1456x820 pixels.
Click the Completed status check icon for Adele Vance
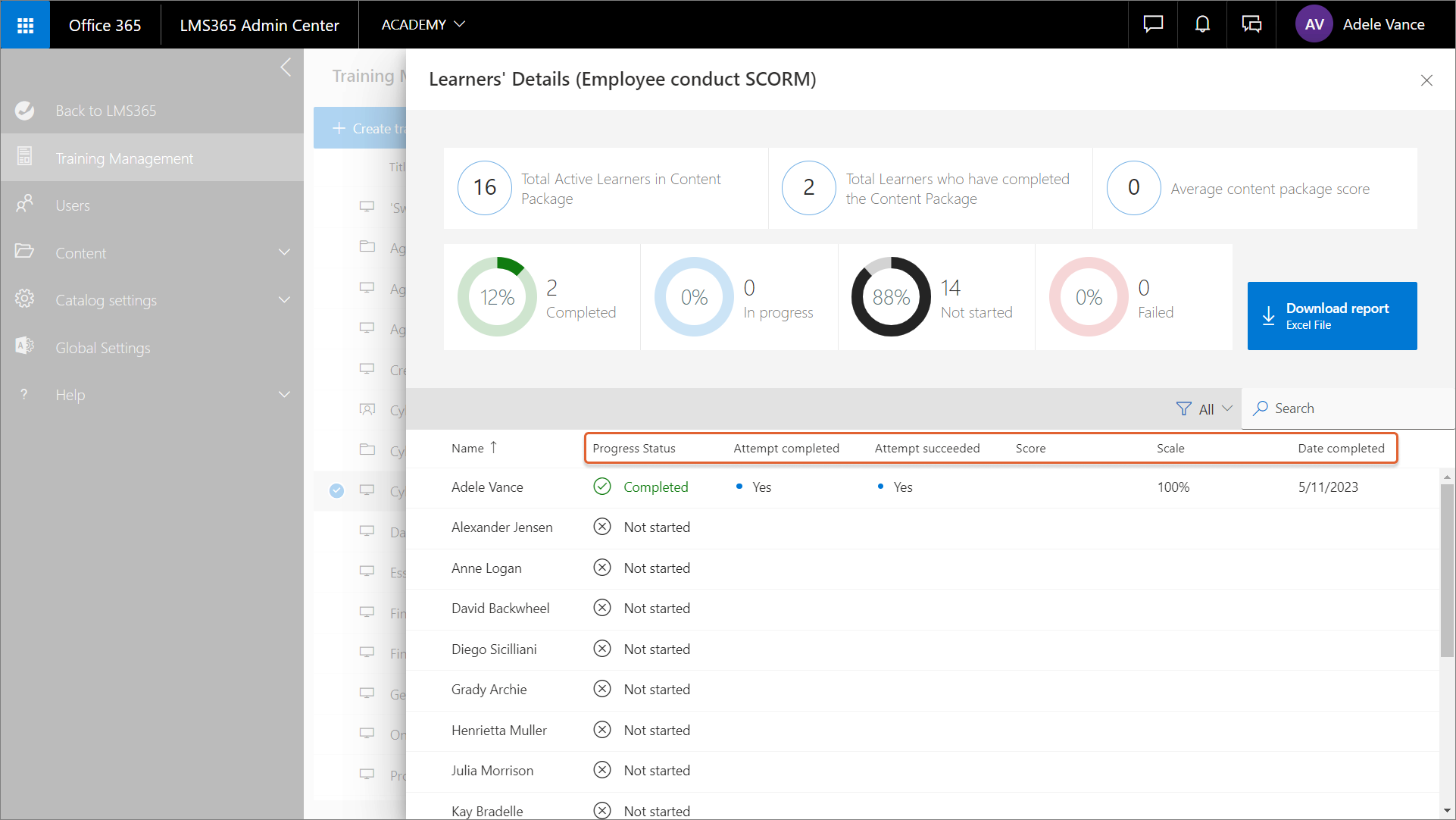click(x=602, y=487)
